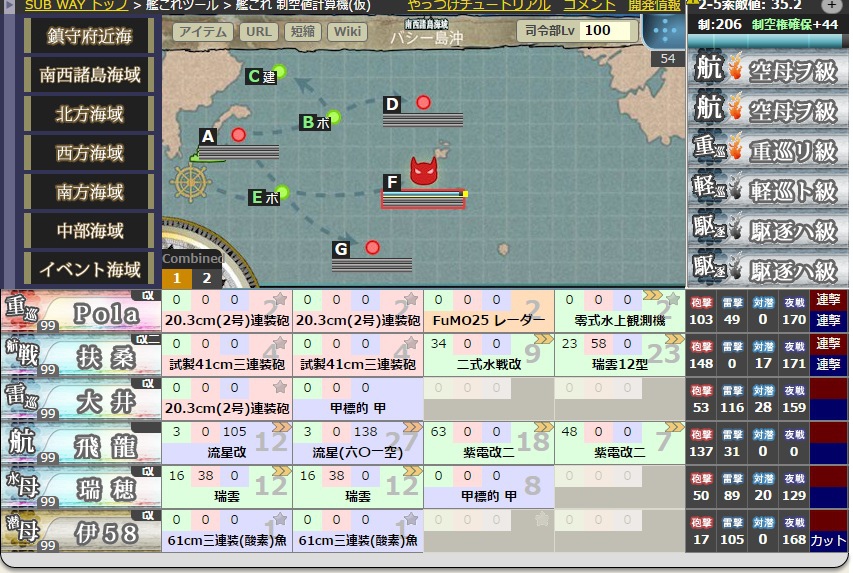The image size is (853, 573).
Task: Click the ship wheel start point on map
Action: [190, 183]
